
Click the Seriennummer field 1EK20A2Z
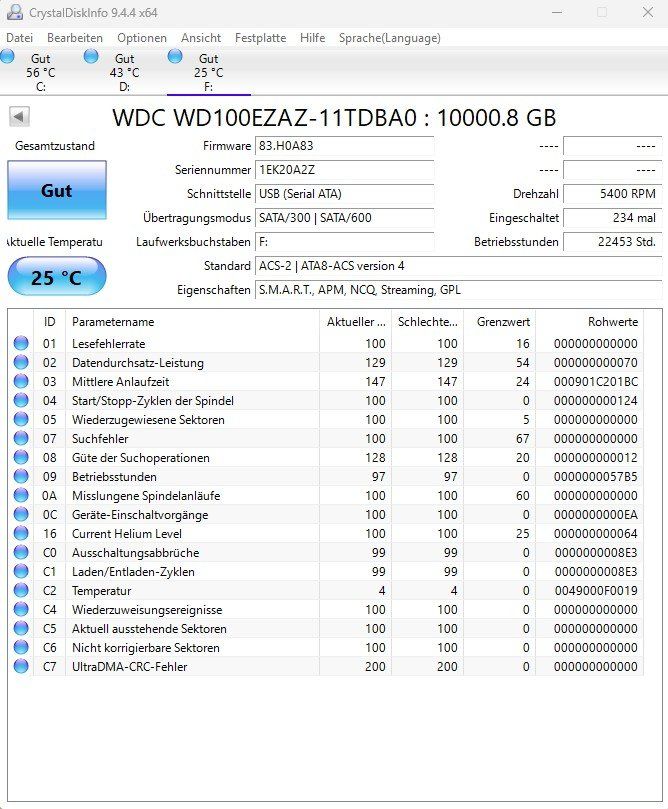(344, 170)
